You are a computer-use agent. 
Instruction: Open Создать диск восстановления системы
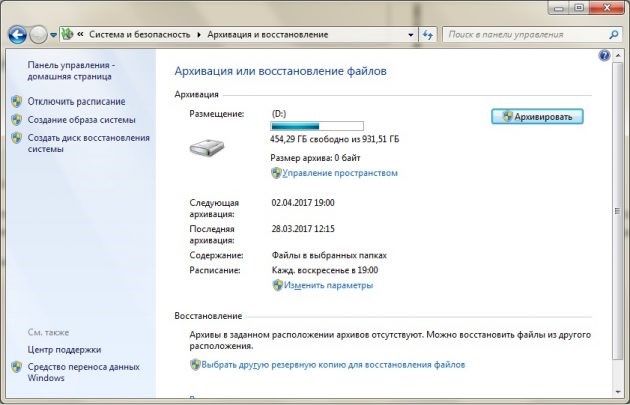(x=88, y=143)
